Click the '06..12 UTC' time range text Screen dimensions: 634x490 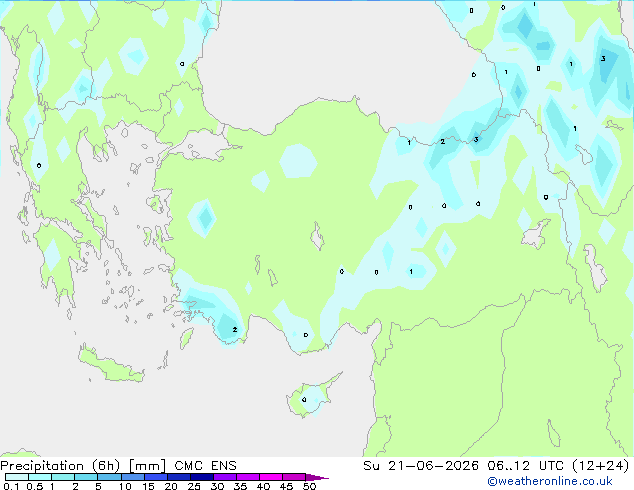pos(526,466)
